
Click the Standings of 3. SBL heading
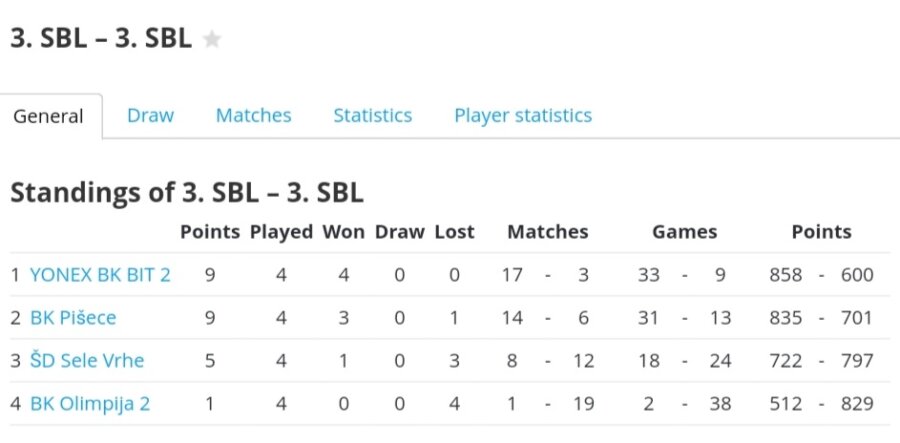click(x=186, y=192)
